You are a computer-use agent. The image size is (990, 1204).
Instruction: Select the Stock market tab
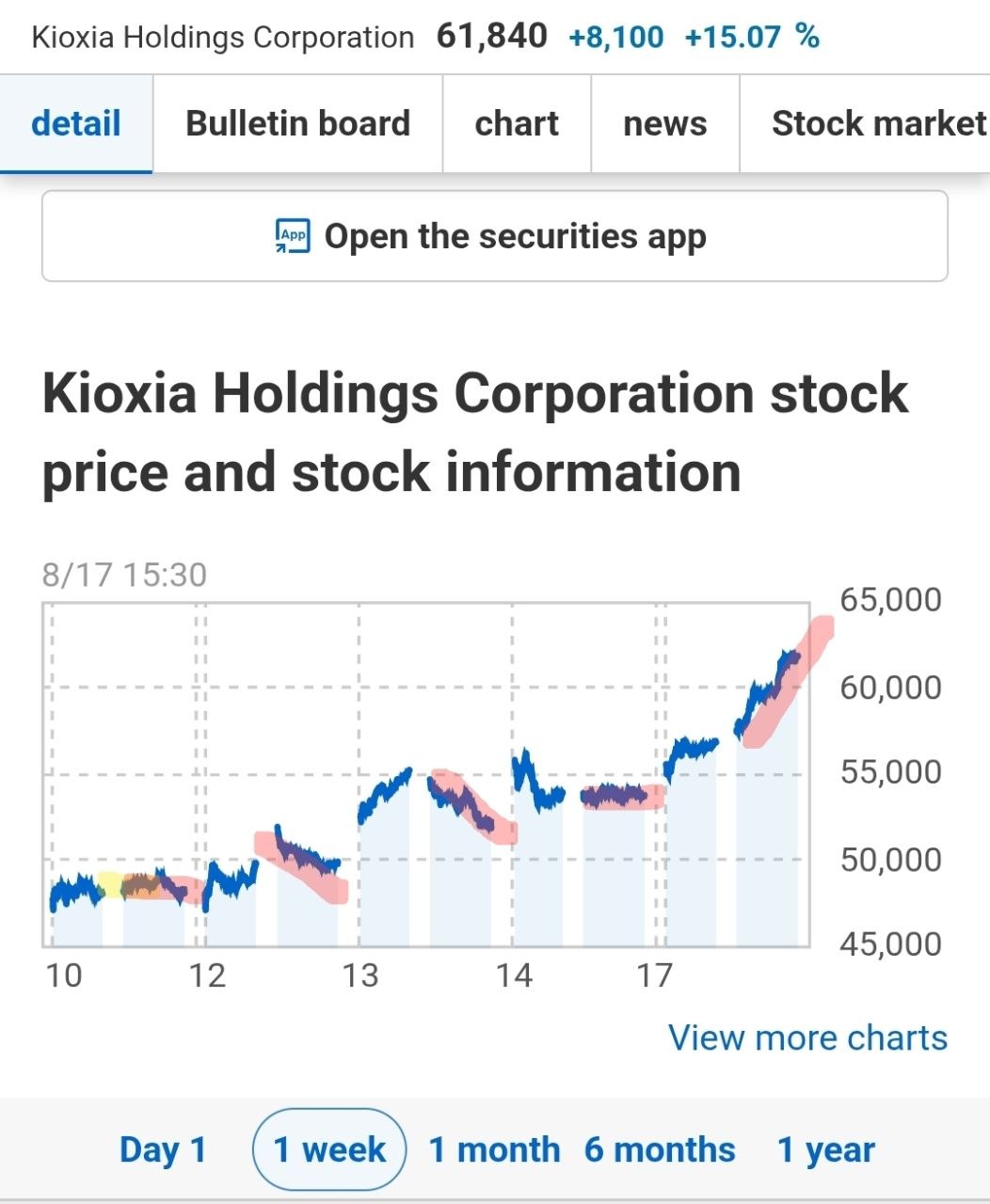pos(866,124)
